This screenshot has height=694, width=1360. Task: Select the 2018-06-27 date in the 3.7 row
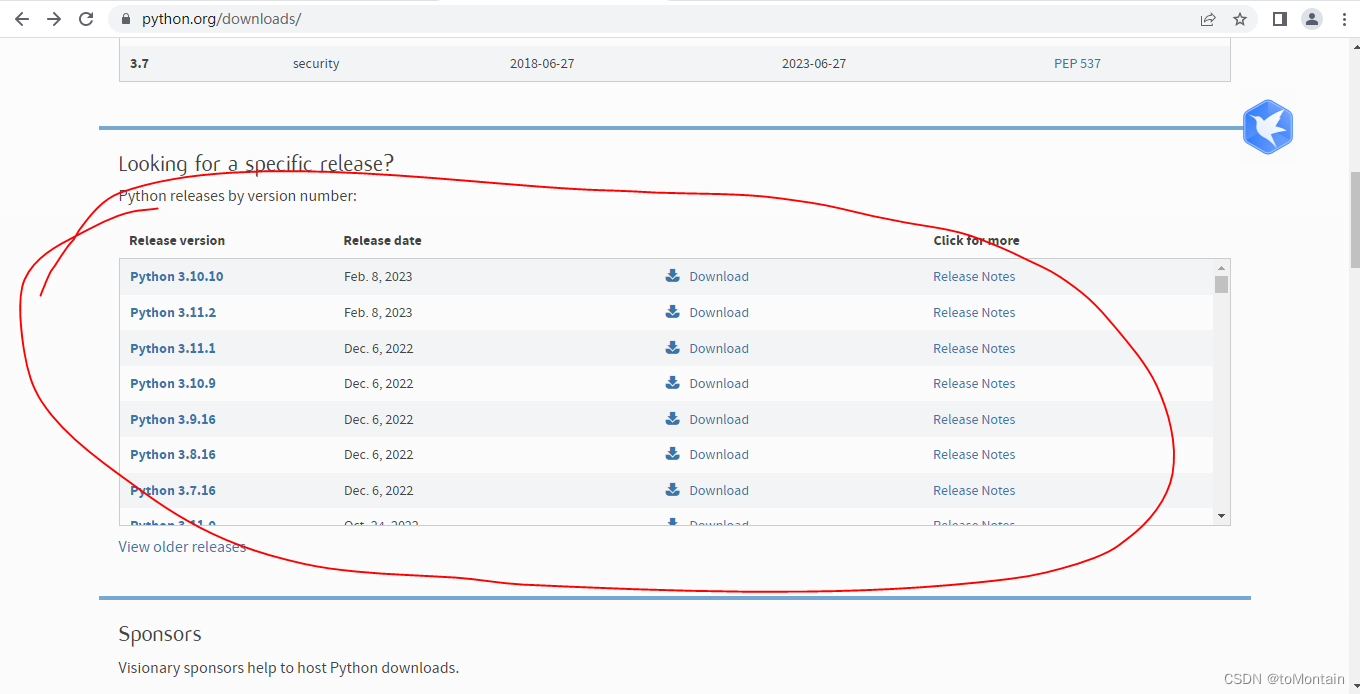click(542, 63)
